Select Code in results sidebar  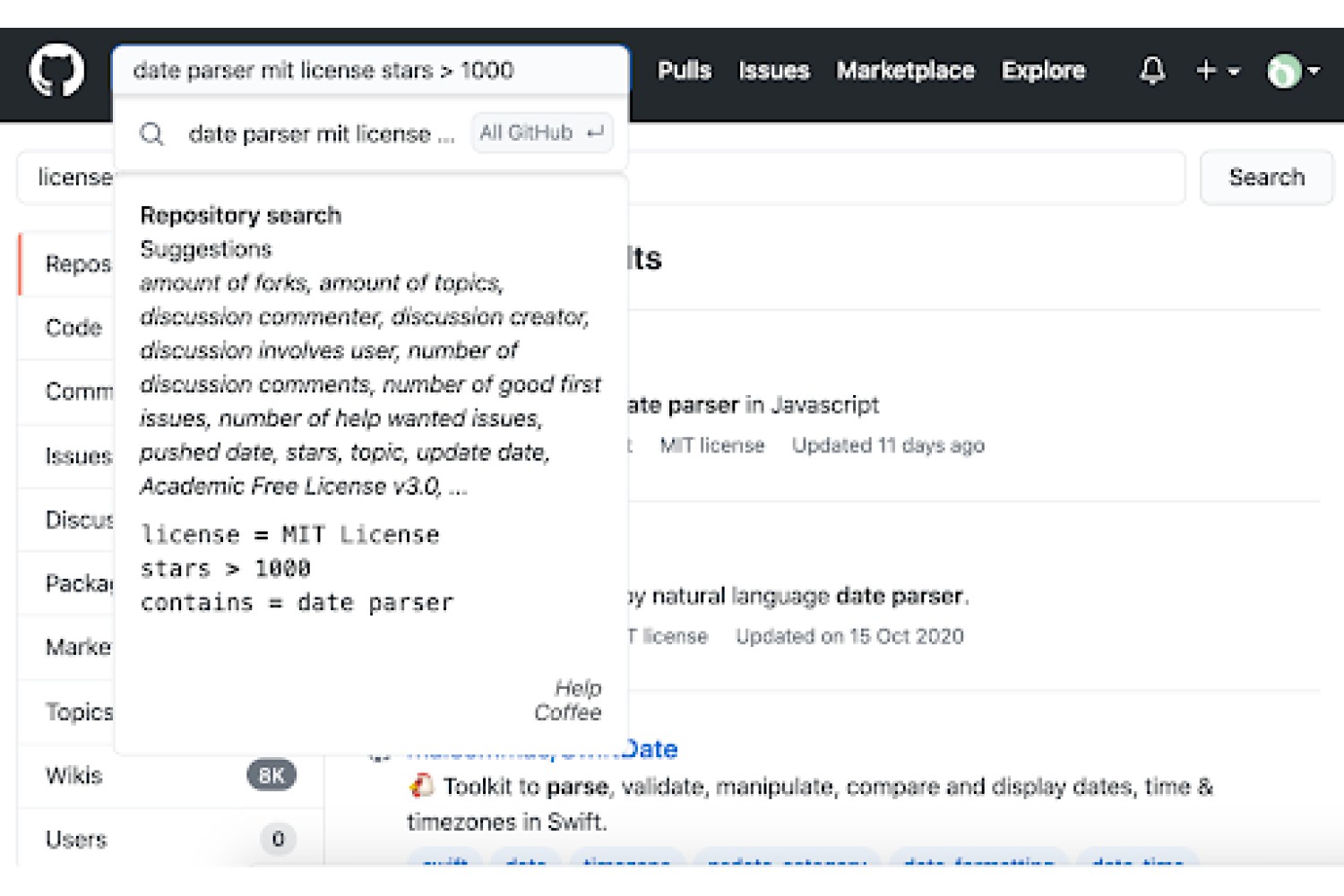click(66, 328)
